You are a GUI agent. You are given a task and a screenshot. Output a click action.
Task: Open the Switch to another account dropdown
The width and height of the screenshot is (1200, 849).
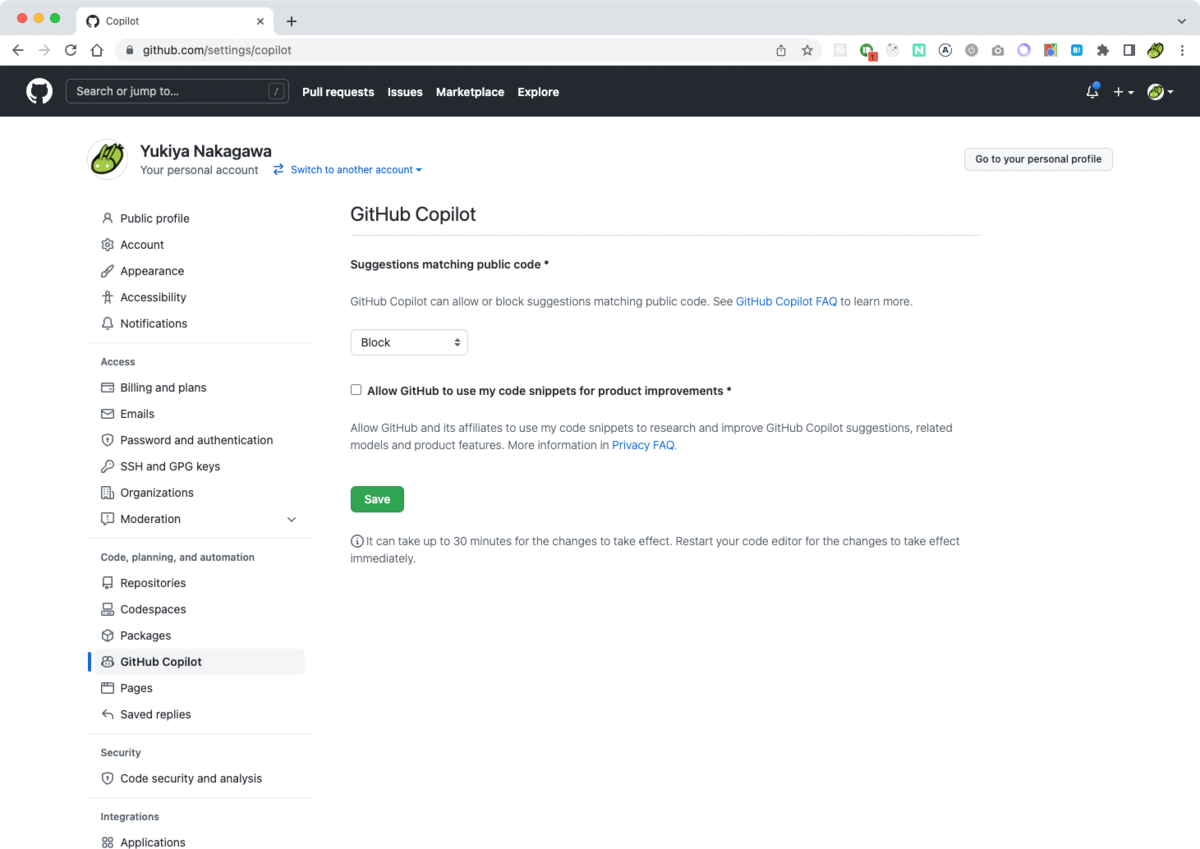click(x=347, y=169)
